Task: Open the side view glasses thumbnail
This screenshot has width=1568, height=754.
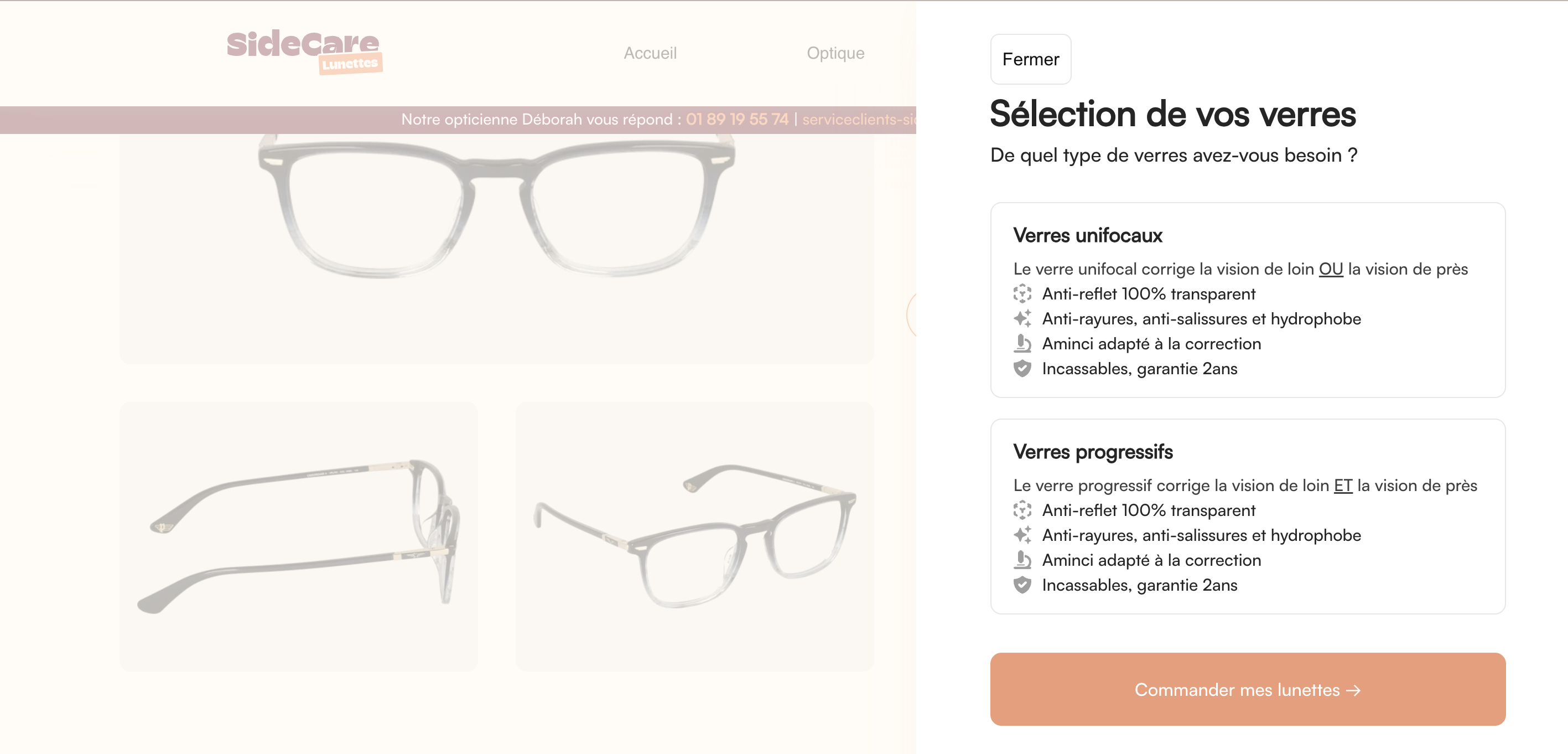Action: tap(298, 536)
